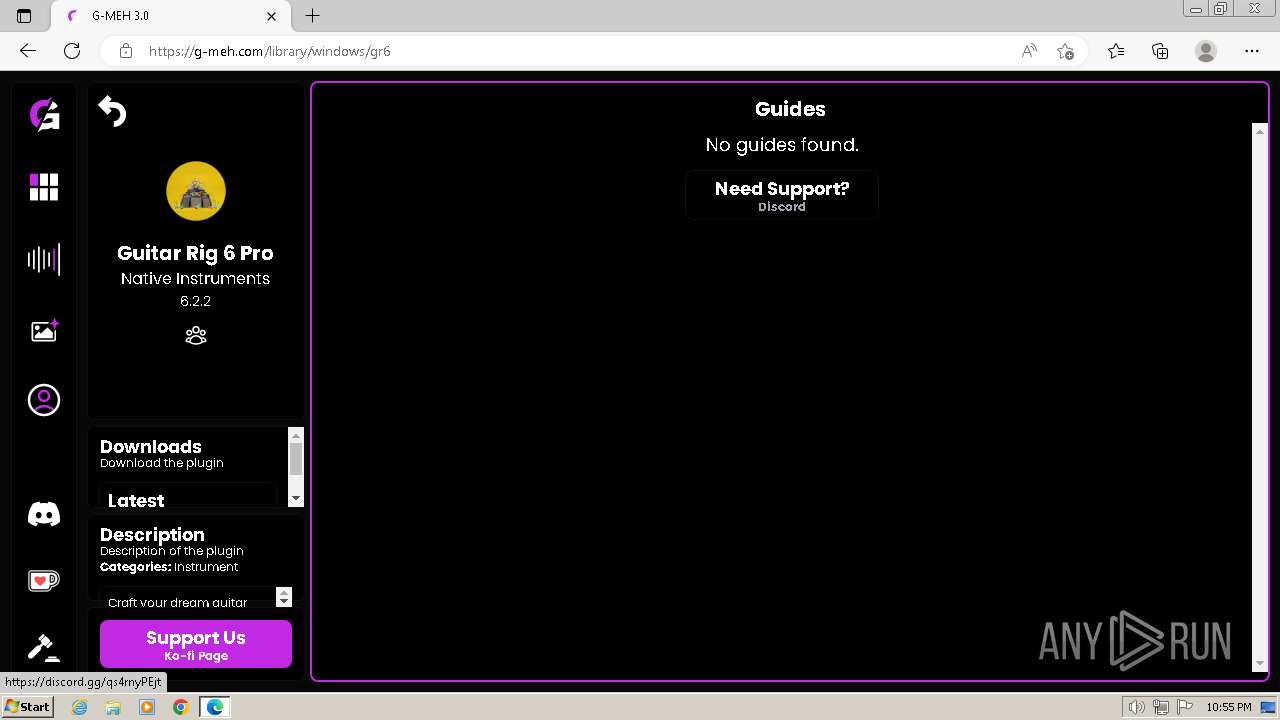1280x720 pixels.
Task: Click the version number 6.2.2
Action: click(196, 301)
